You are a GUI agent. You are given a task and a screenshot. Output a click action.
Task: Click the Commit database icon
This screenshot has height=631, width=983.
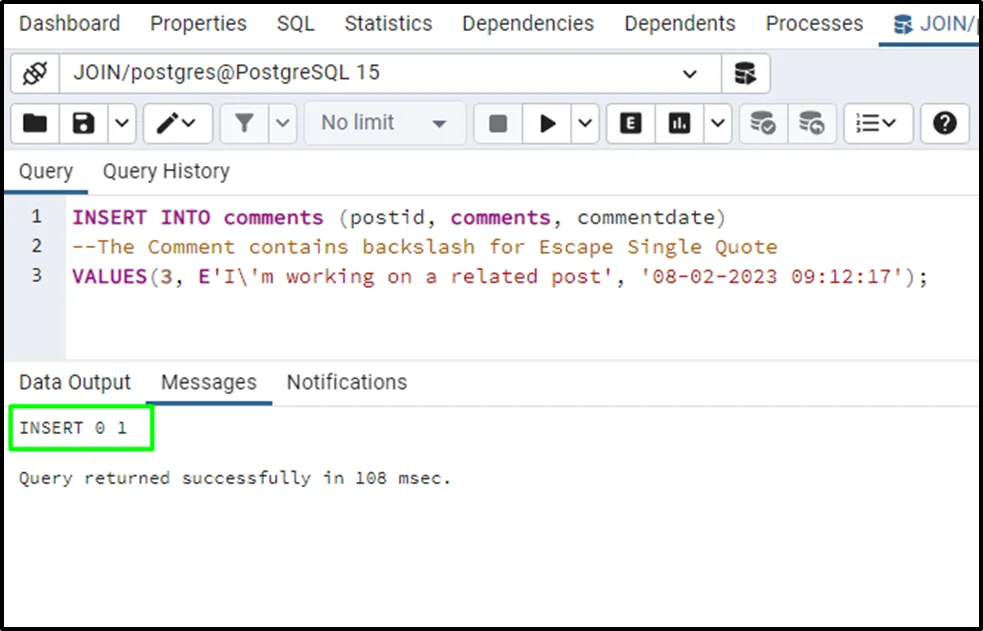pyautogui.click(x=763, y=123)
